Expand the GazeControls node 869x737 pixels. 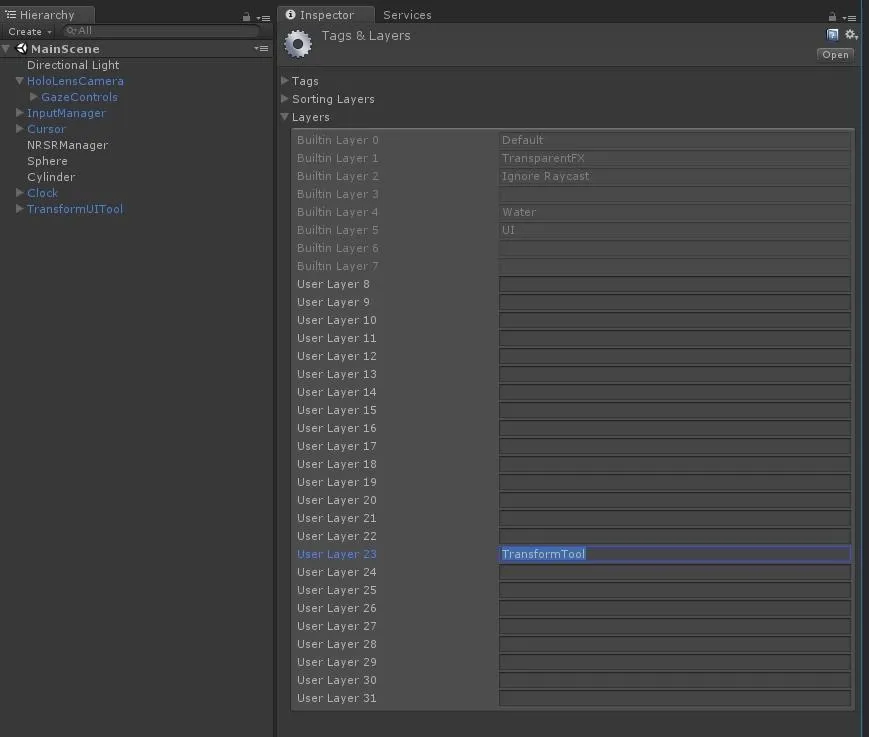(x=33, y=97)
